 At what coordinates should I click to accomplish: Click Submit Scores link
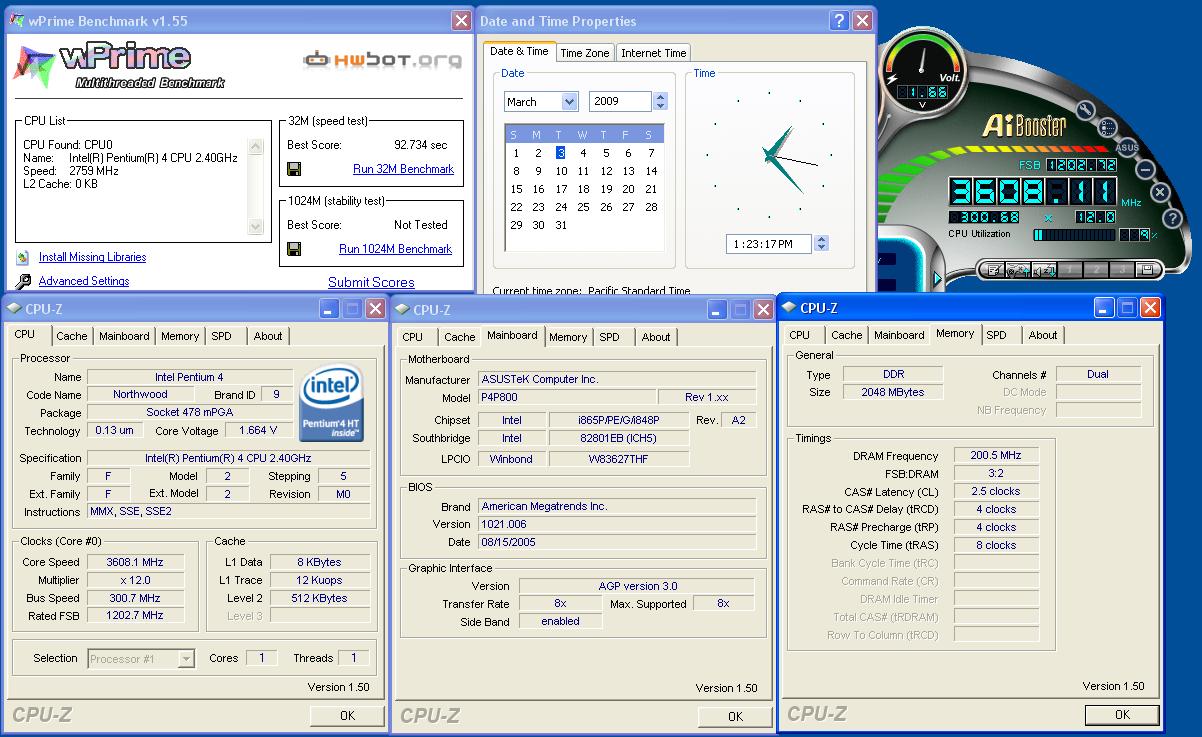371,282
